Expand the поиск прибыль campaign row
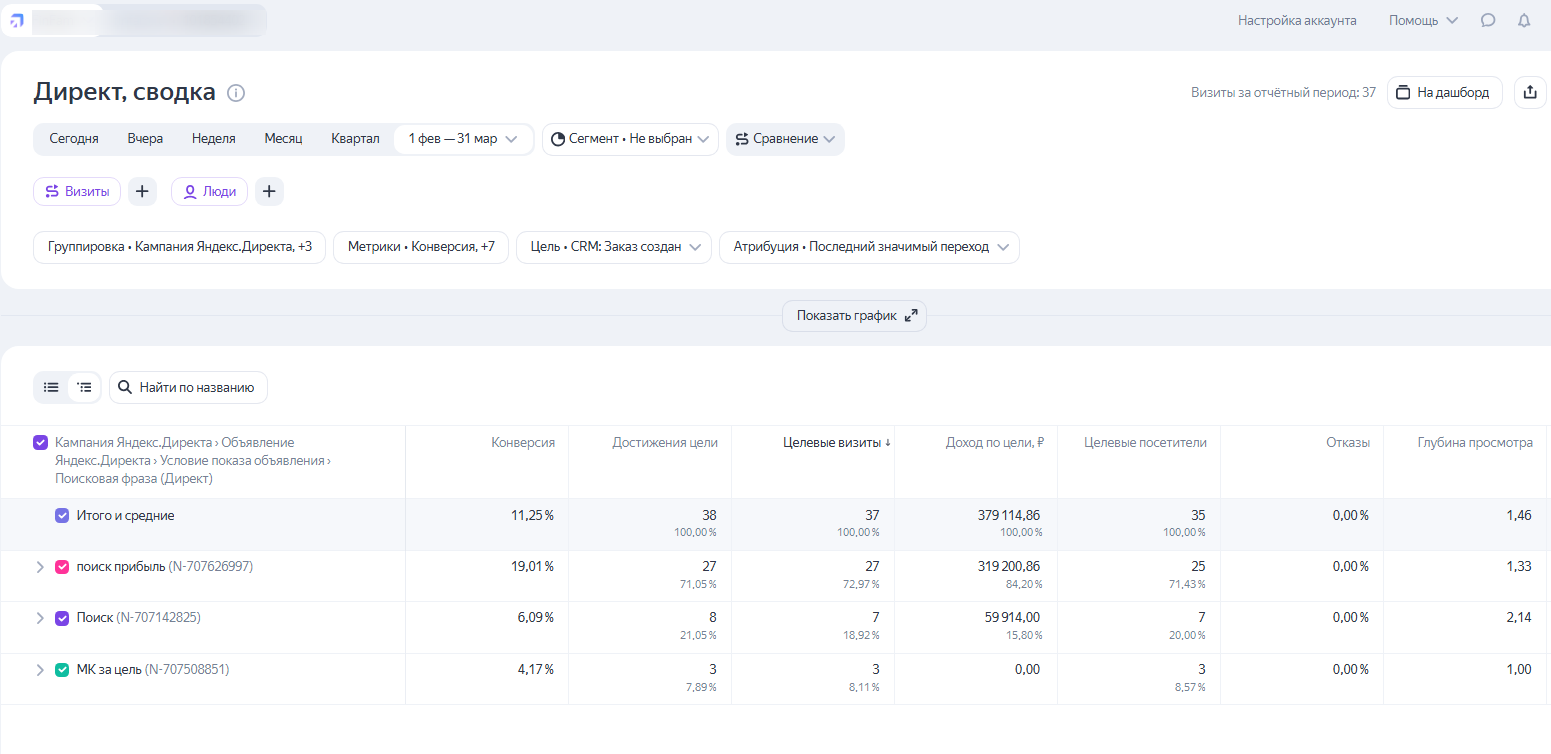 (40, 567)
